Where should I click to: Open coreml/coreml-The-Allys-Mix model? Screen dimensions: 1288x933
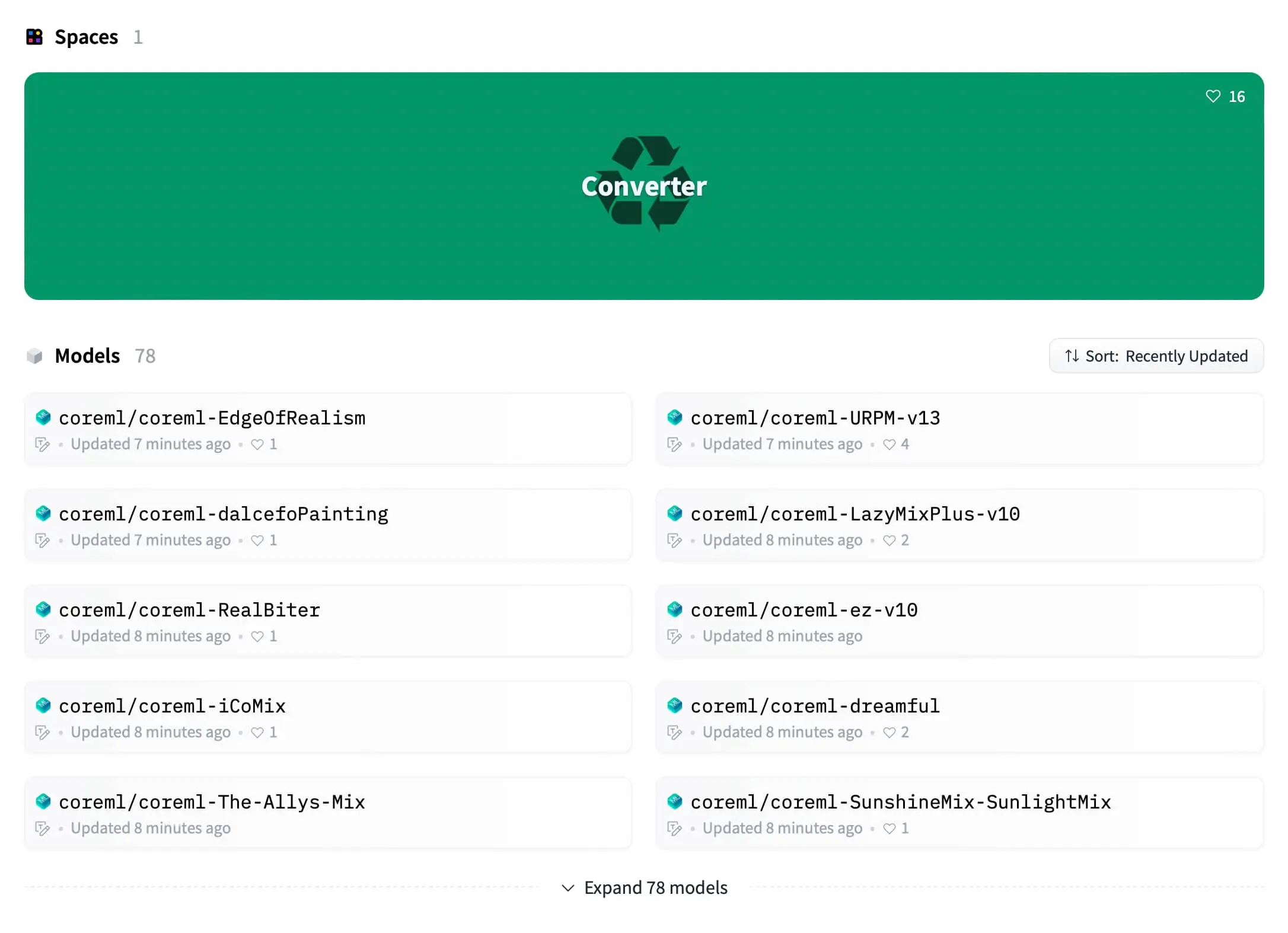click(x=328, y=813)
